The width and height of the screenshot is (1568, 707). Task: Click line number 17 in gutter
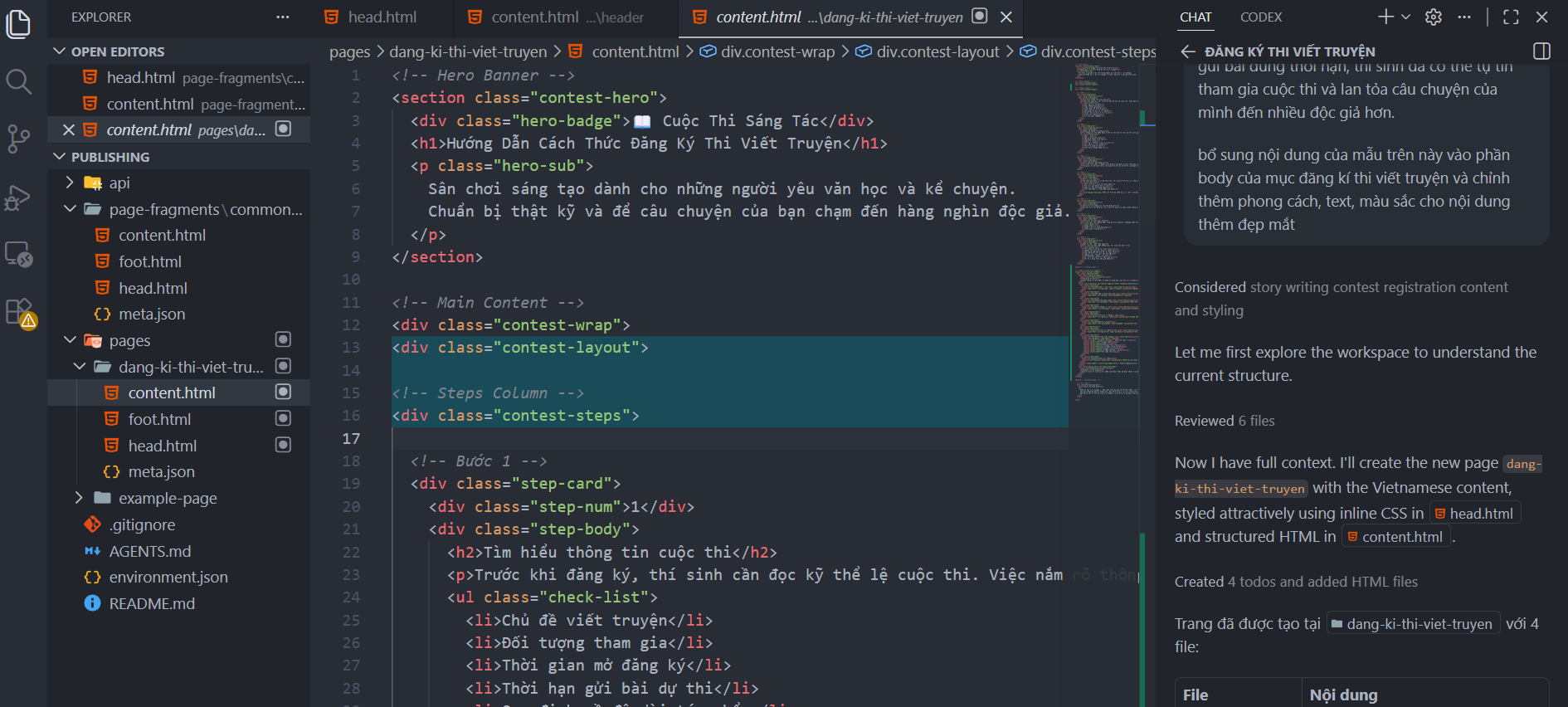(x=352, y=438)
